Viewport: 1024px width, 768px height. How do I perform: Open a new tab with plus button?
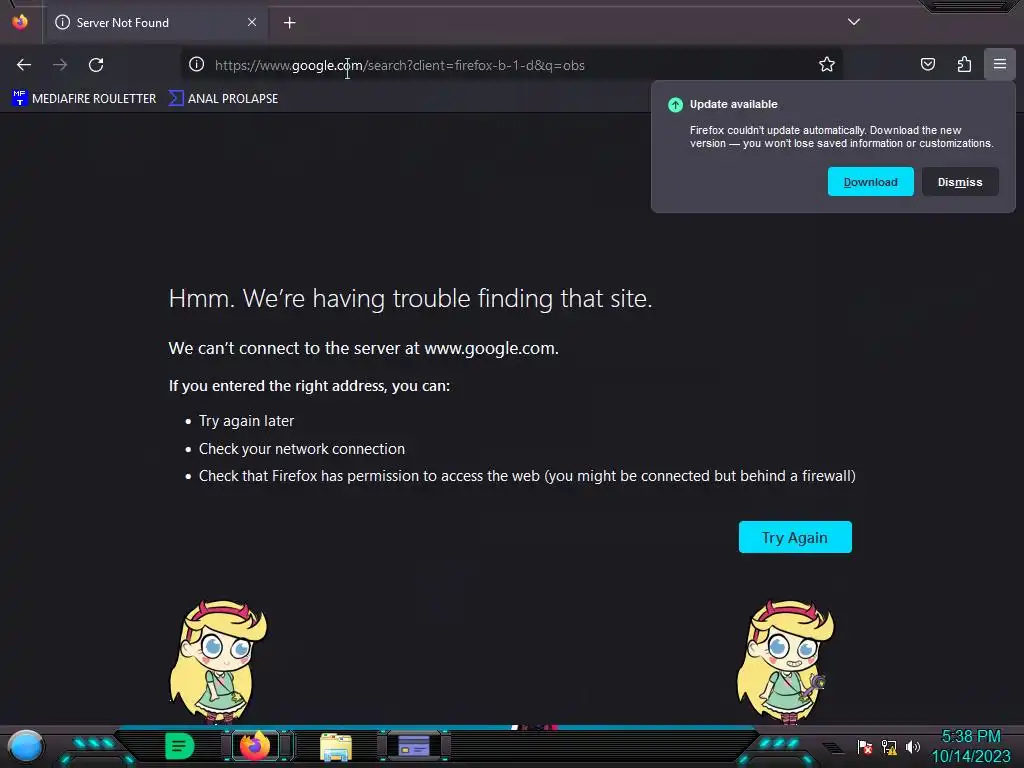click(x=289, y=23)
